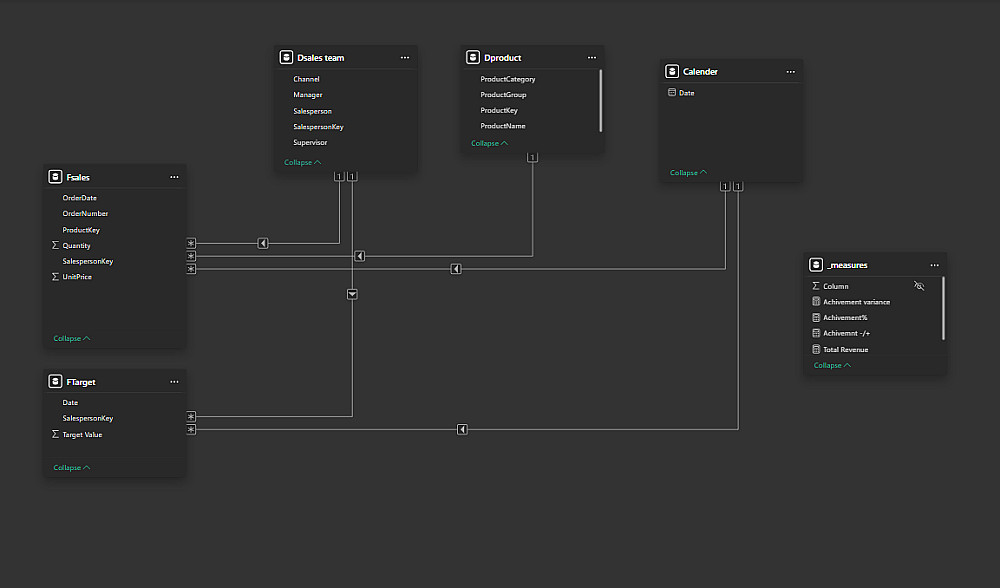Select the many-side asterisk on the Fsales to Dsales team relationship
This screenshot has height=588, width=1000.
(x=191, y=243)
